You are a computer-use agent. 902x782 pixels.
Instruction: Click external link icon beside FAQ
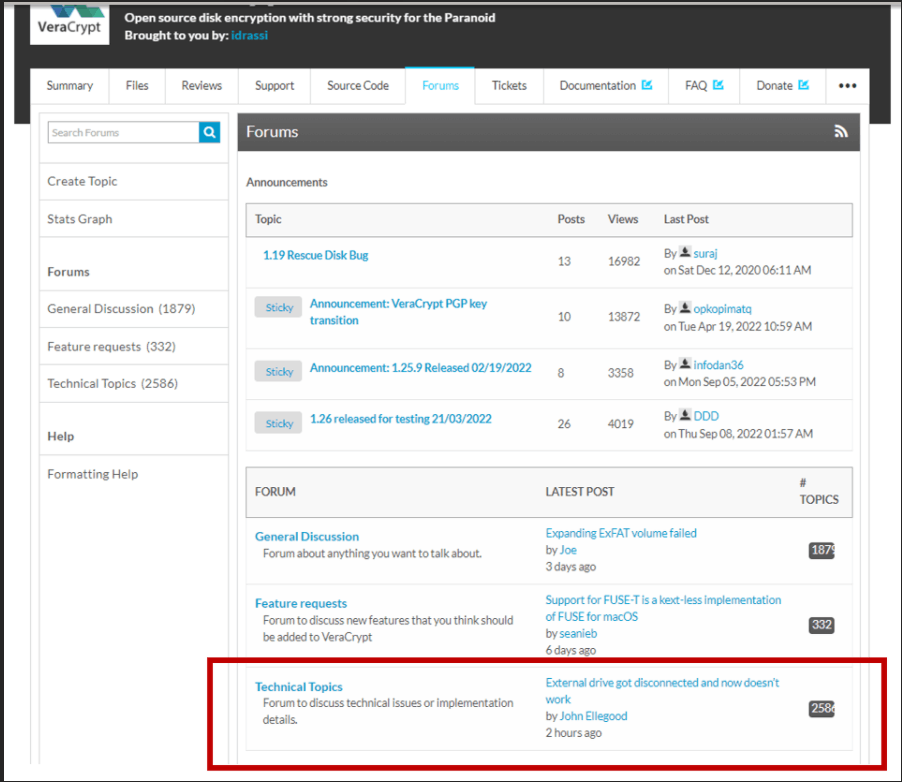pyautogui.click(x=718, y=85)
